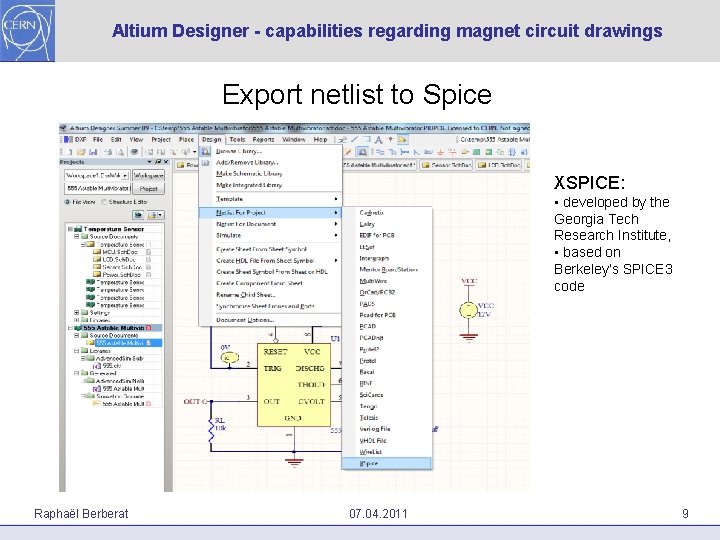Click the place line drawing icon
Viewport: 720px width, 540px height.
pos(354,140)
